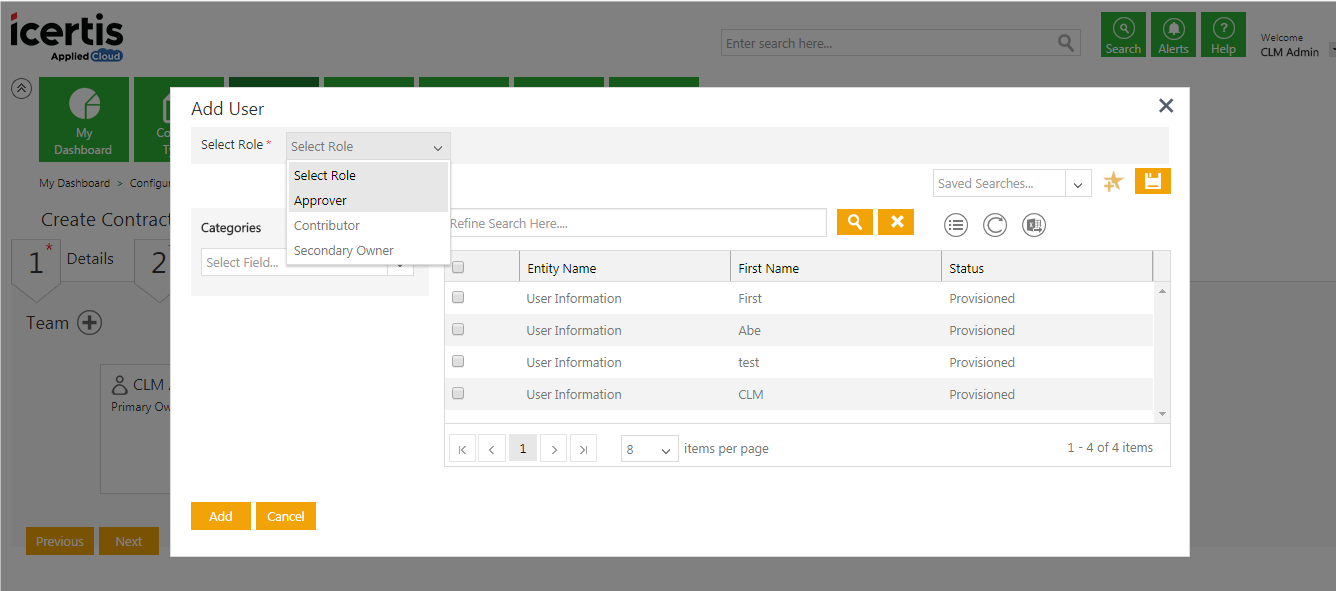Click the First Name cell 'CLM'

pos(750,394)
